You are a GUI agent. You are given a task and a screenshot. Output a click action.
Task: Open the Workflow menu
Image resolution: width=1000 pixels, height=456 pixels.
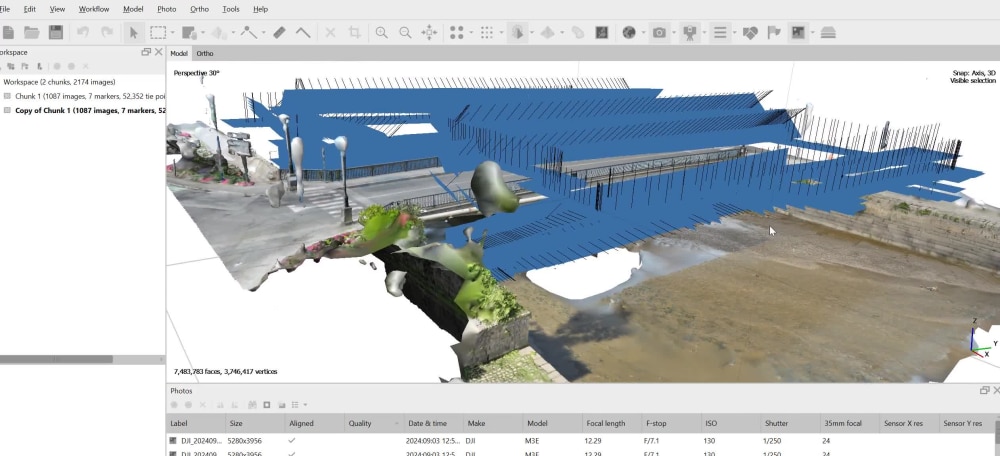point(94,9)
